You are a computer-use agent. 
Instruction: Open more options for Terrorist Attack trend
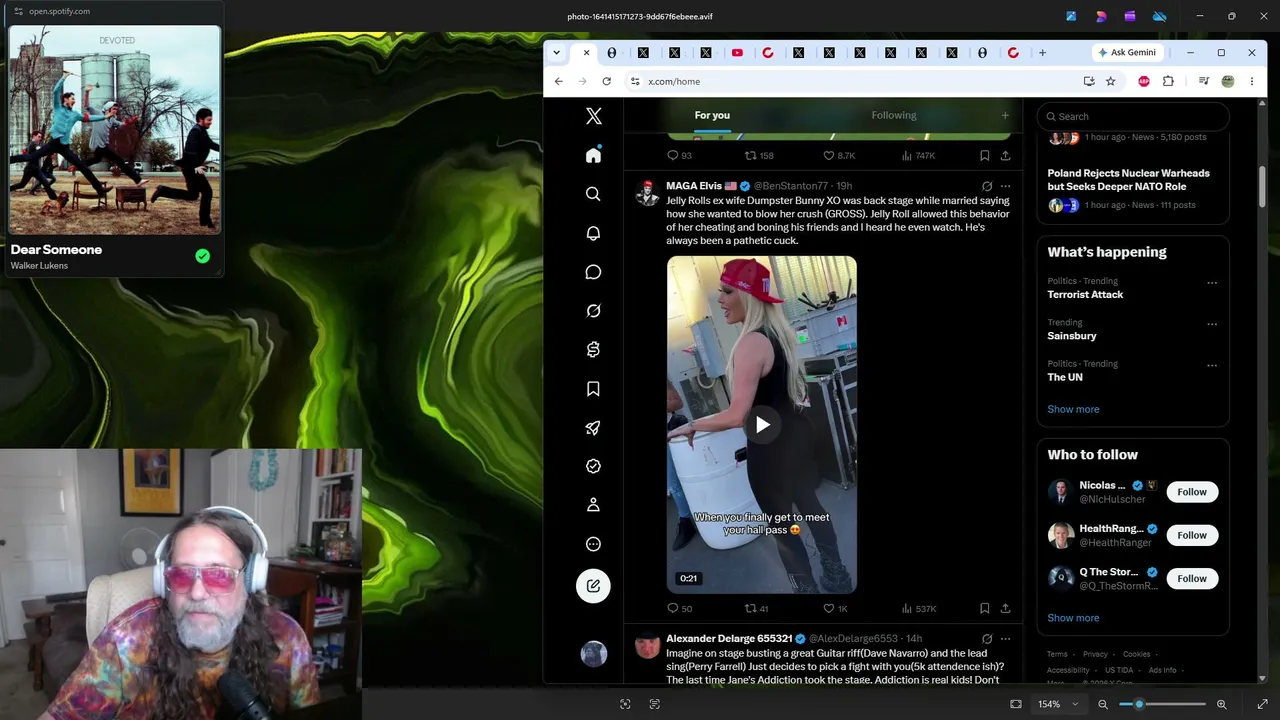1212,283
